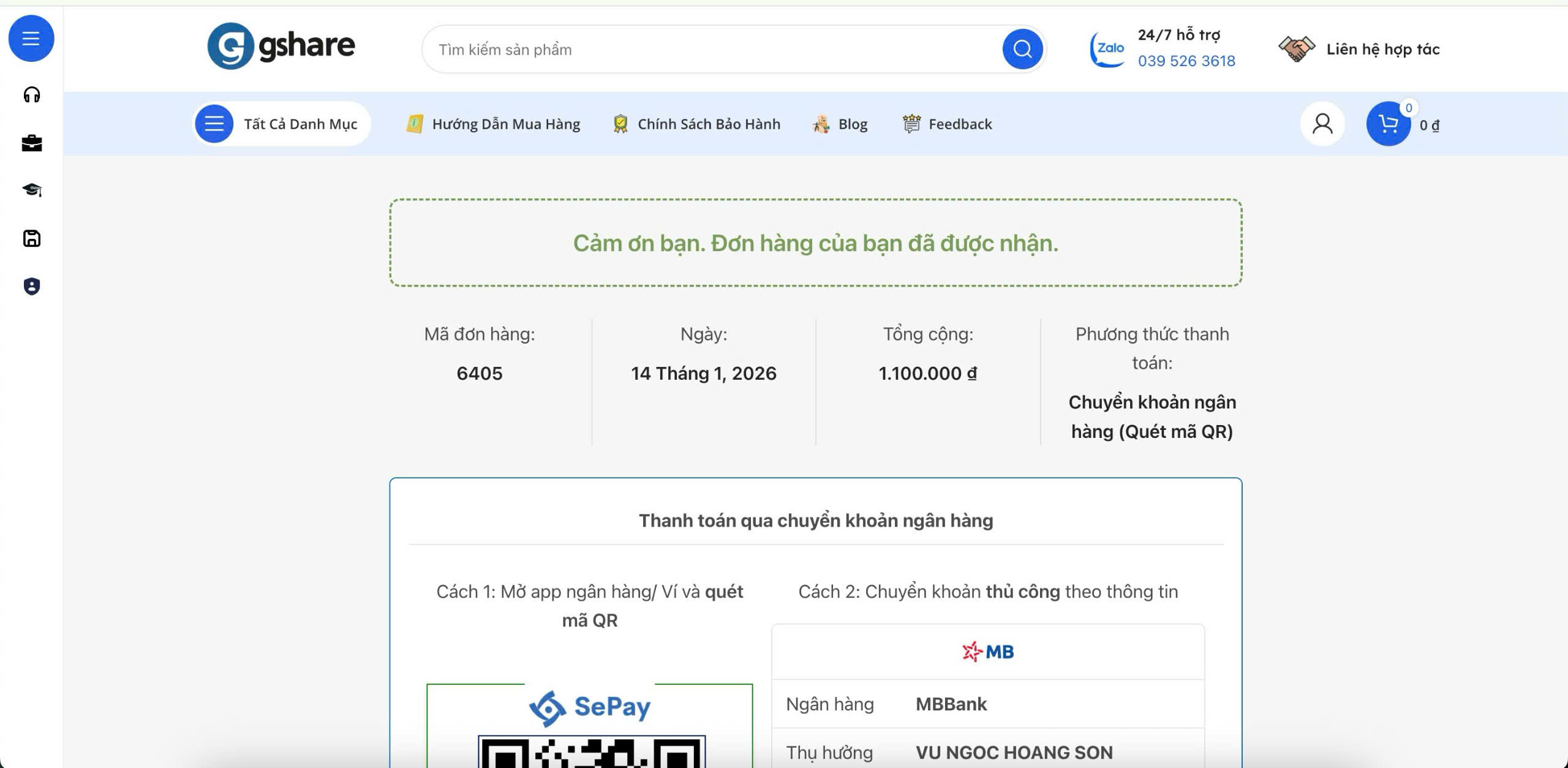Click heading Thanh toán qua chuyển khoản ngân hàng
The height and width of the screenshot is (768, 1568).
[x=816, y=521]
